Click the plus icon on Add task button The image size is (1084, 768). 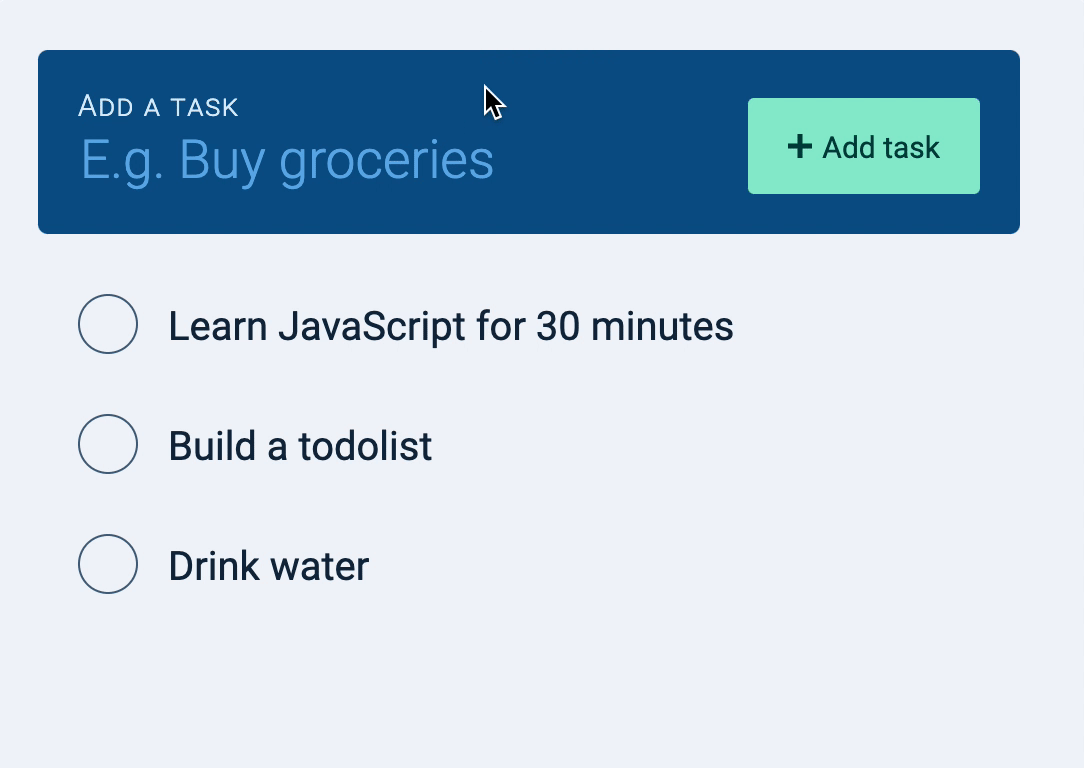pyautogui.click(x=799, y=146)
